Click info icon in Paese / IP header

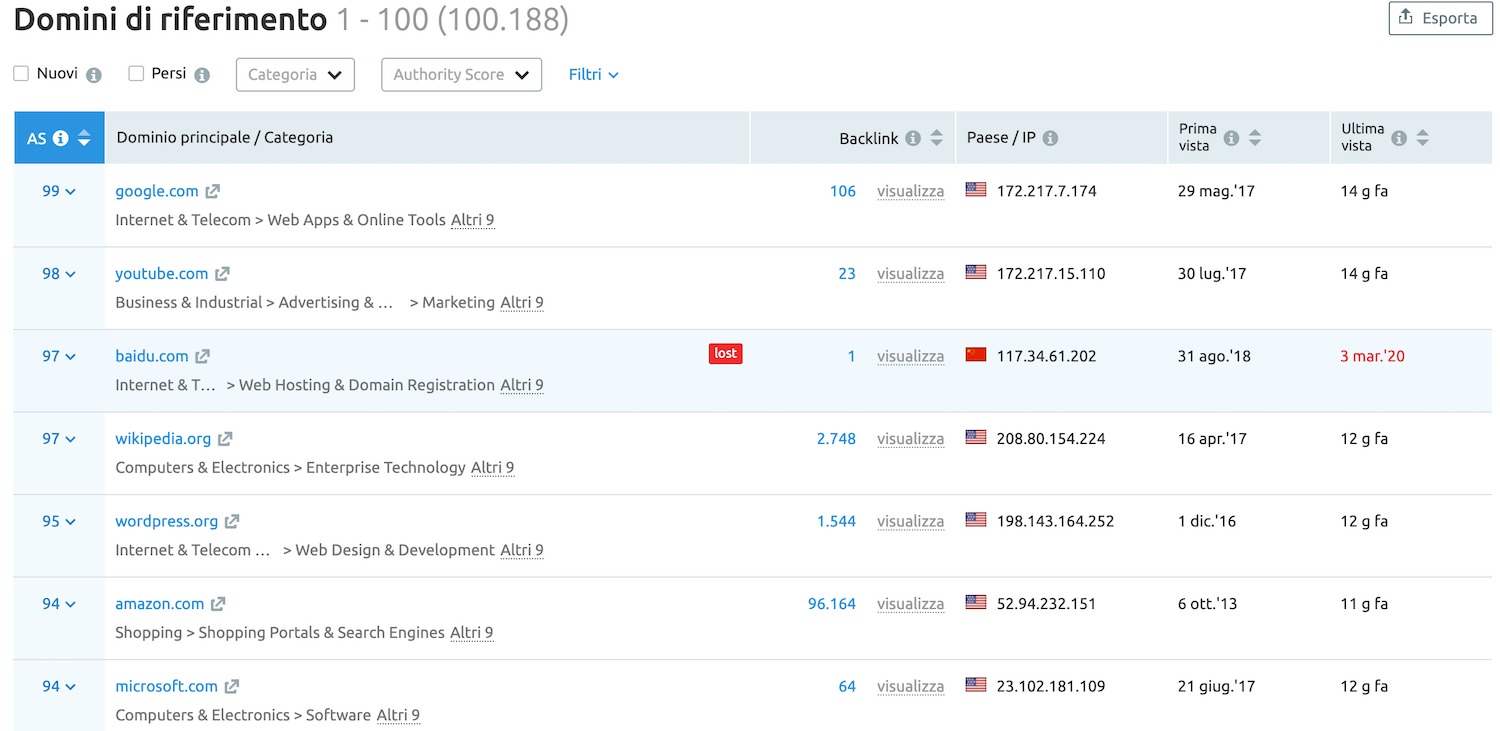(1051, 138)
